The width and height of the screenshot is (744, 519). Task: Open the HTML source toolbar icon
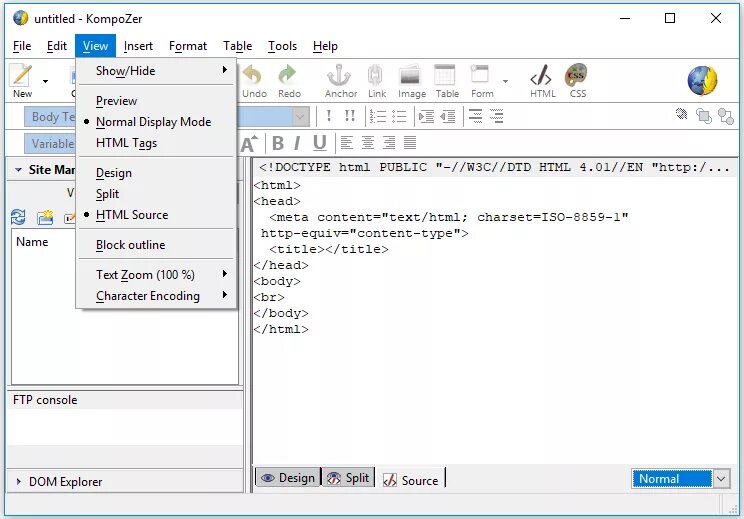542,81
